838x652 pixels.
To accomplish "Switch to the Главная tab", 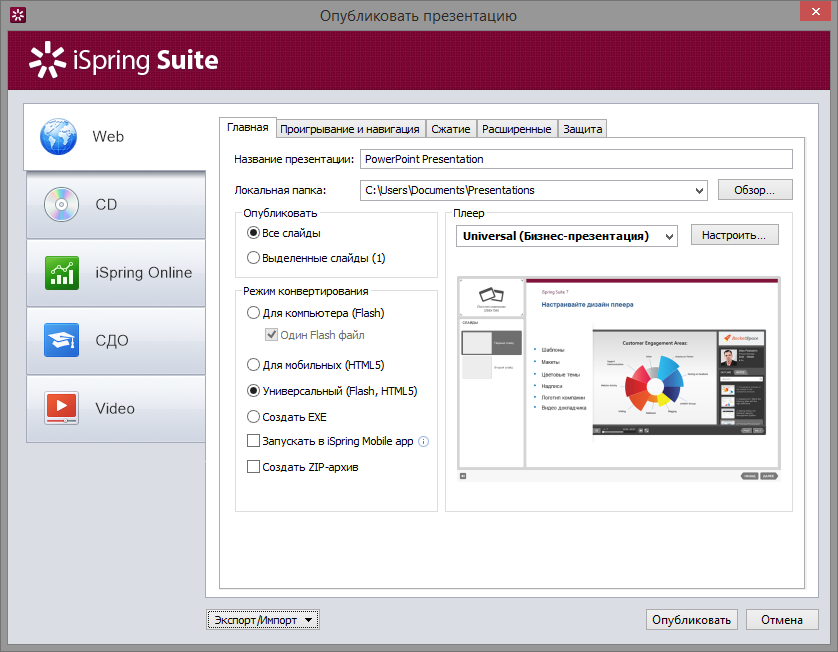I will pos(247,128).
